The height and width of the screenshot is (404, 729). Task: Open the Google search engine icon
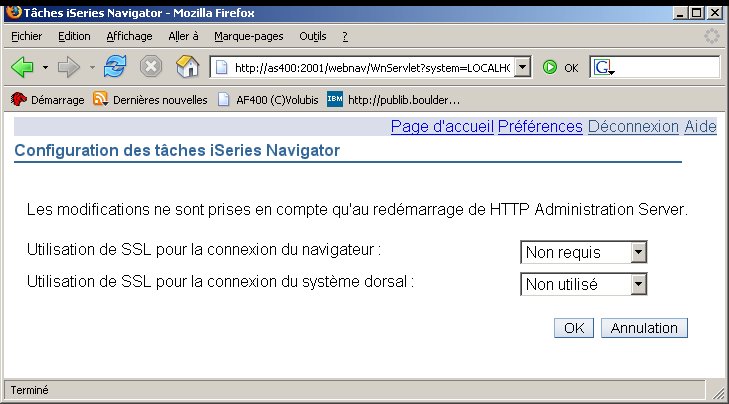coord(603,68)
